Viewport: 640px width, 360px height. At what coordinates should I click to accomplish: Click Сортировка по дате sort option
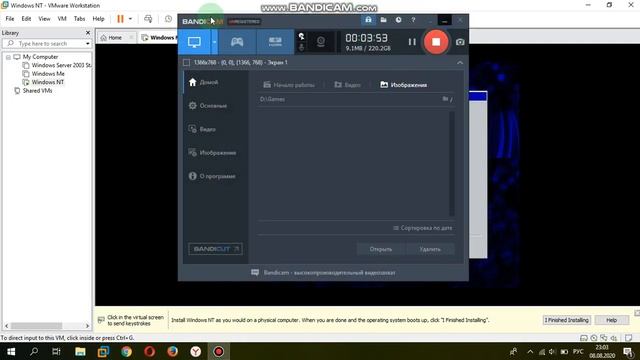(422, 228)
